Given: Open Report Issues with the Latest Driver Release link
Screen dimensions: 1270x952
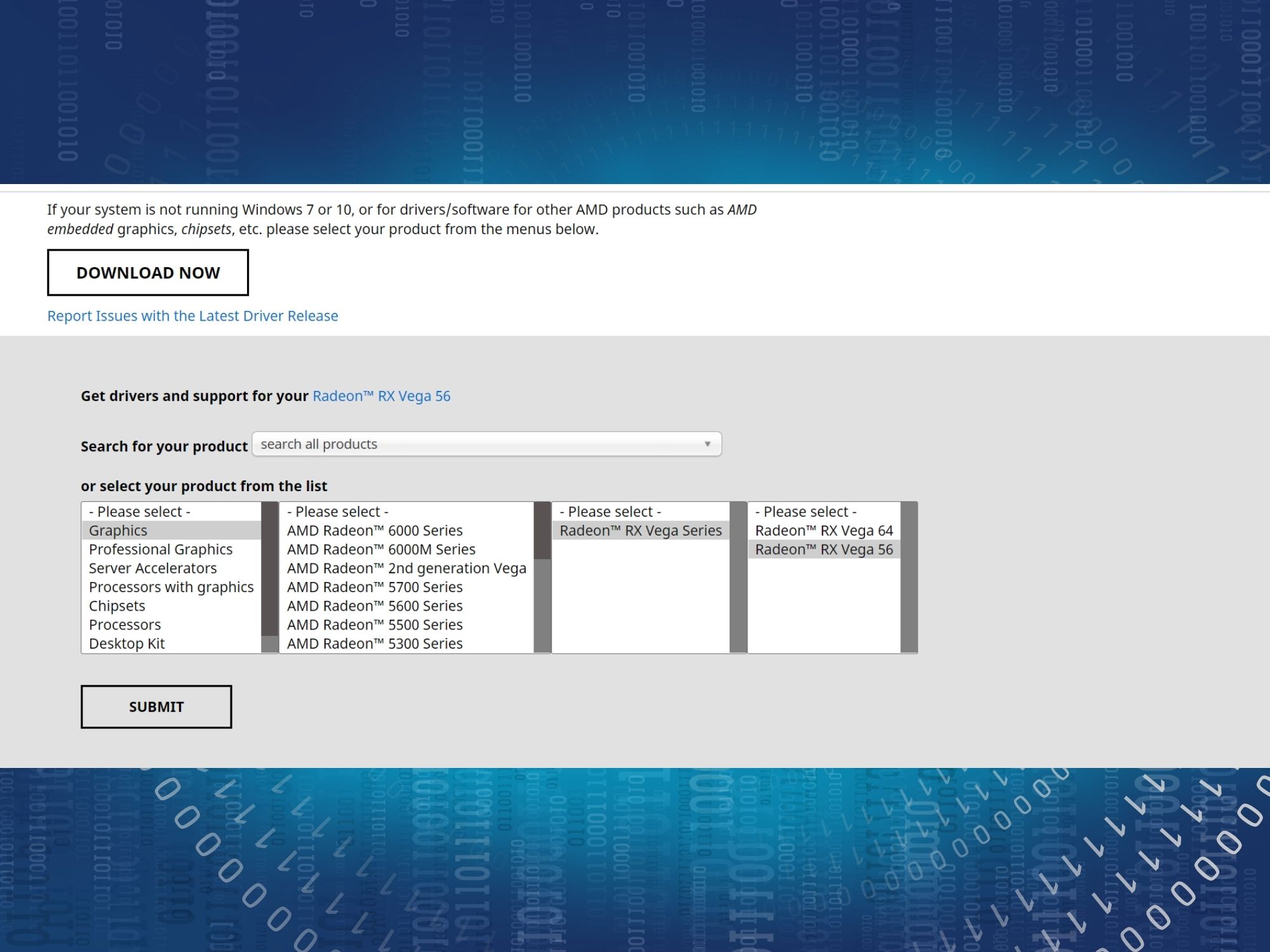Looking at the screenshot, I should point(192,316).
